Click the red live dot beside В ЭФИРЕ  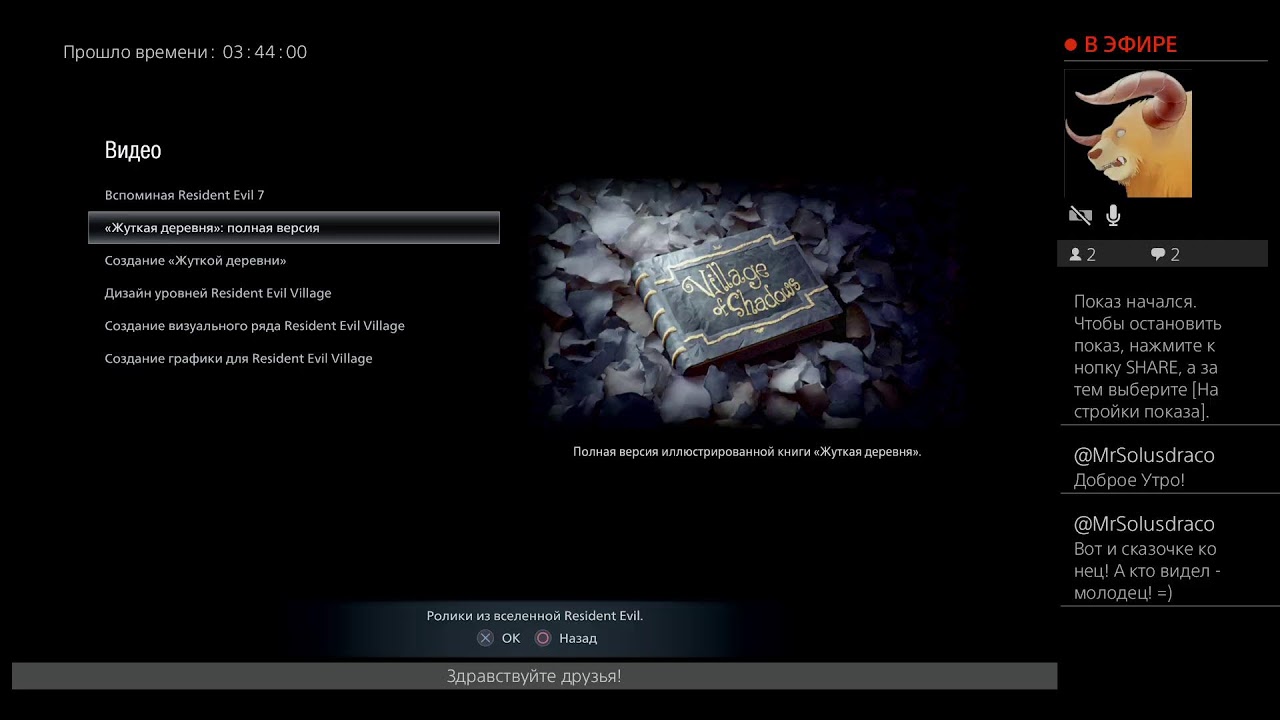[1070, 45]
